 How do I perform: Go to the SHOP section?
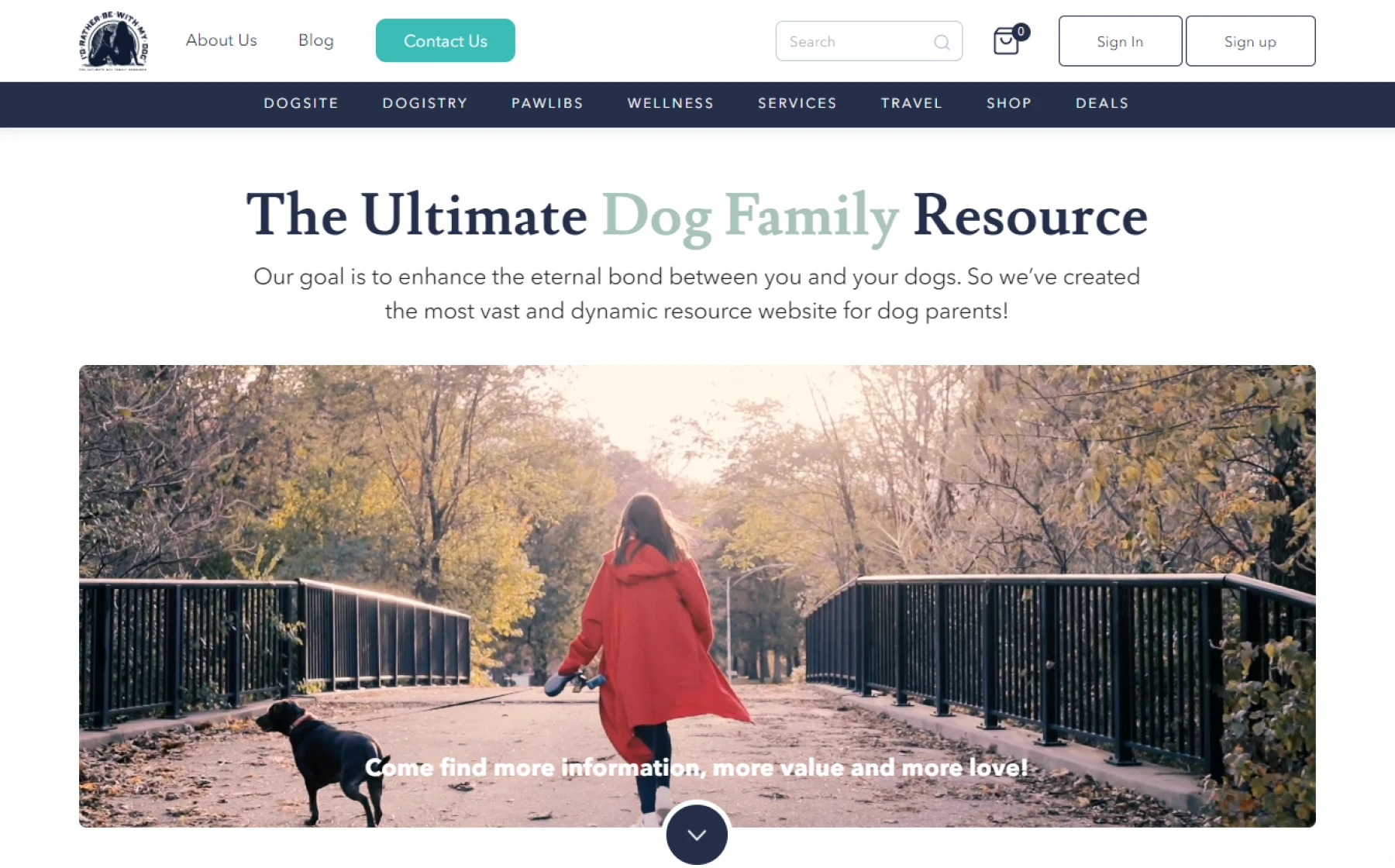pyautogui.click(x=1009, y=103)
